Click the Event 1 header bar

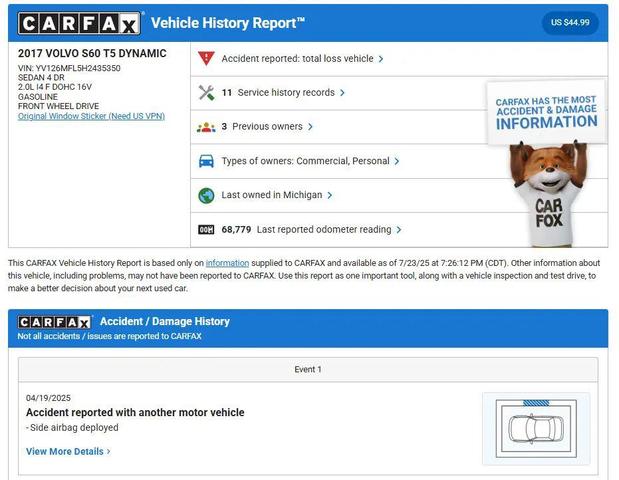point(308,369)
